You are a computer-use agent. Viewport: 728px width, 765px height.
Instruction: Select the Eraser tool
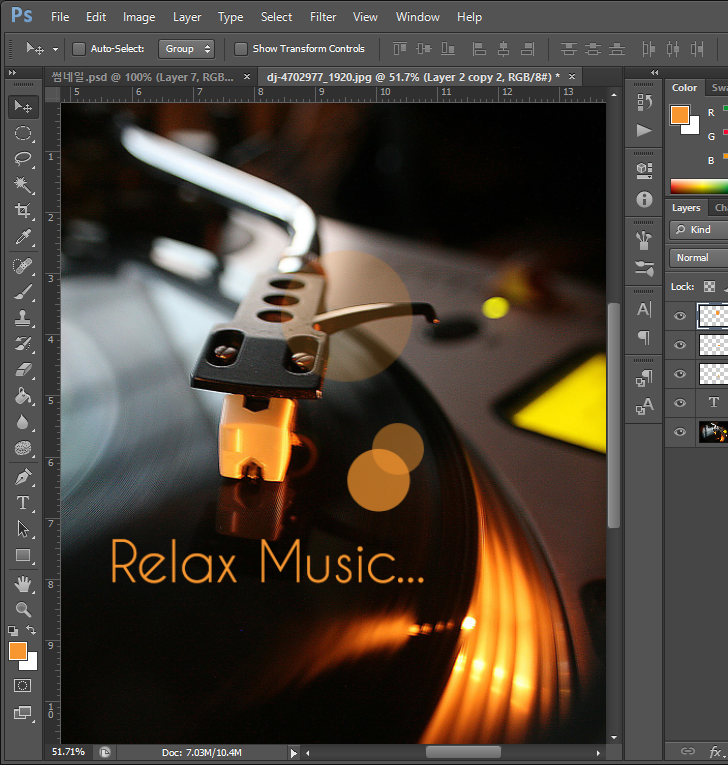22,370
